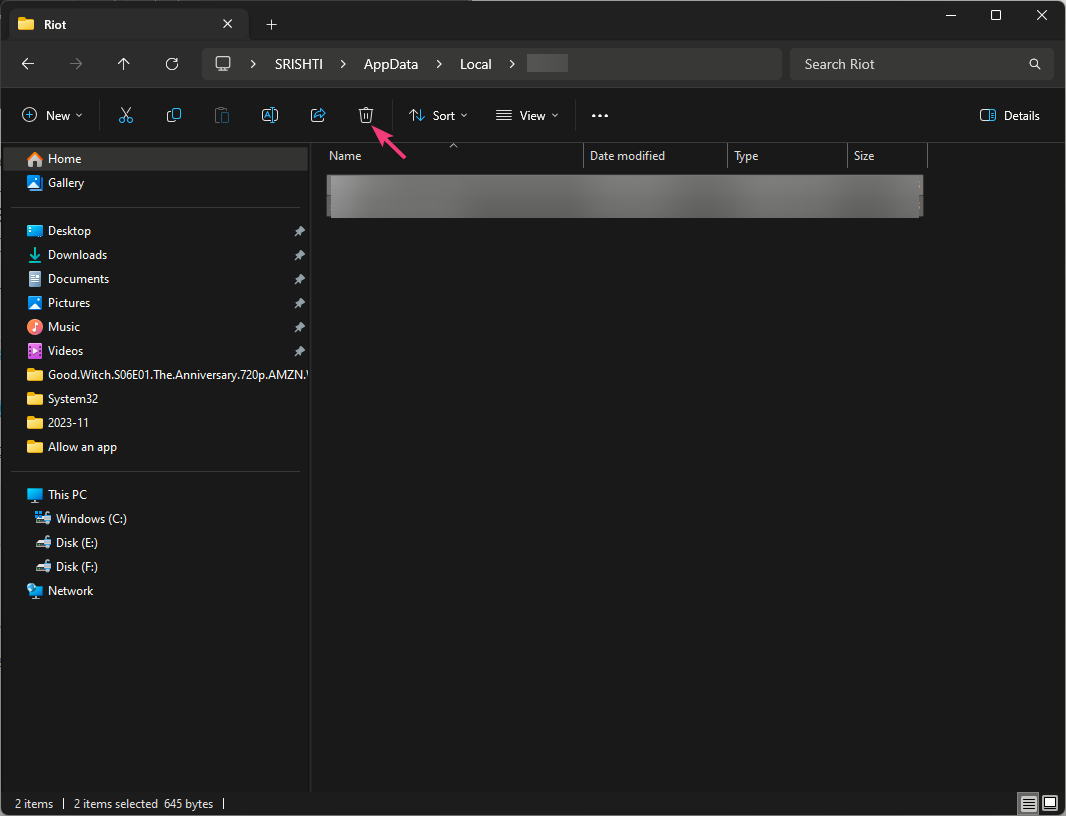
Task: Click AppData in the address path
Action: click(391, 64)
